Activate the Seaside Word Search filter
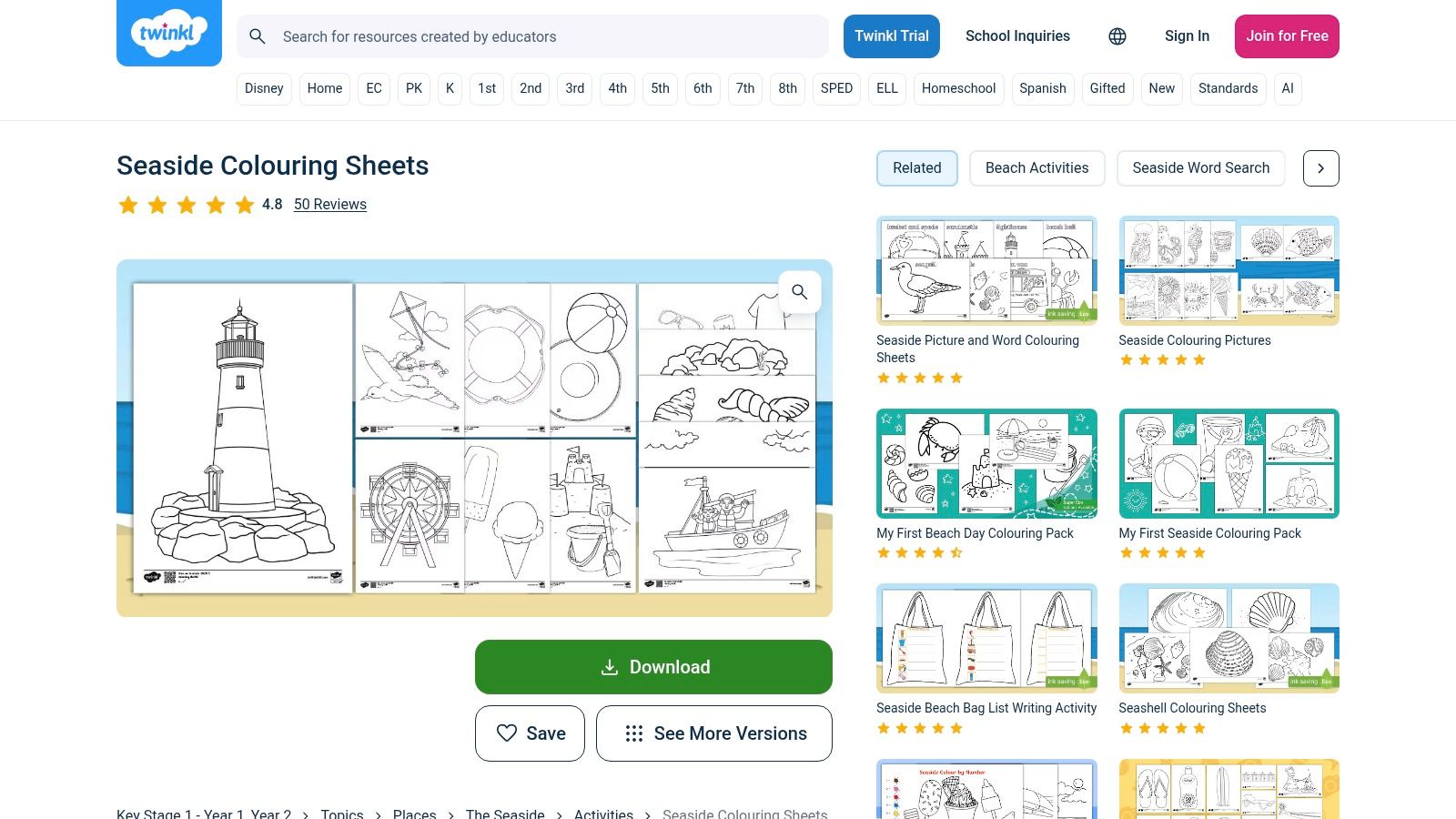 1200,167
